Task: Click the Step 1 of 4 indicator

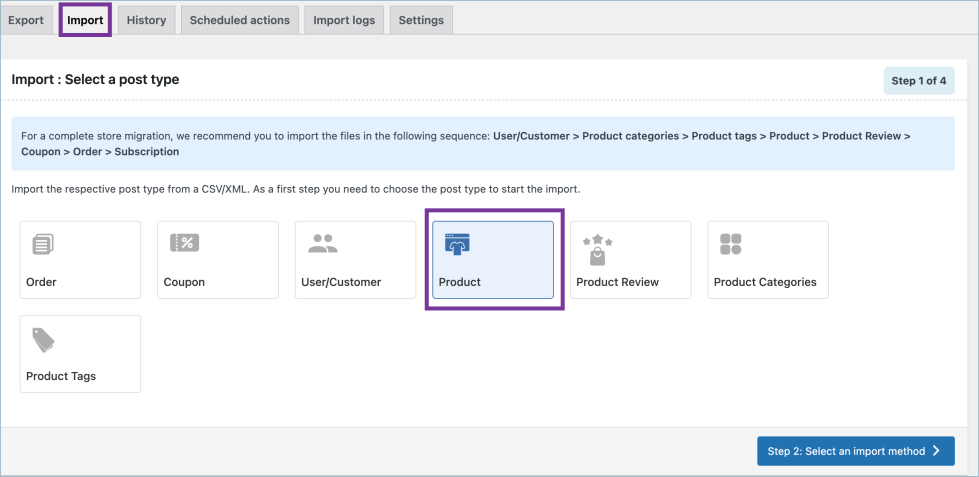Action: pyautogui.click(x=919, y=81)
